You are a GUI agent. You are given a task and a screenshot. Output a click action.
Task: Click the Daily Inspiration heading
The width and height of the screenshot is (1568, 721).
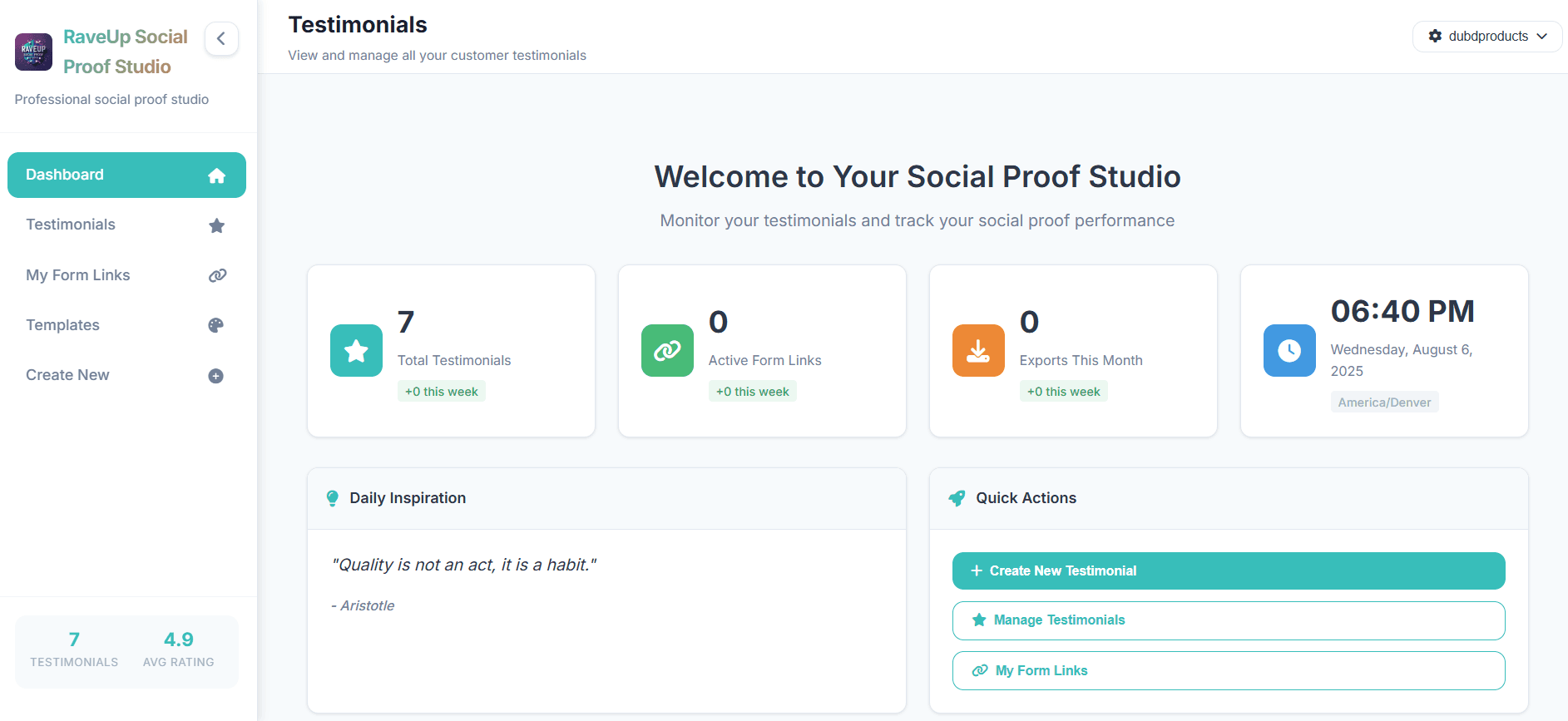pyautogui.click(x=408, y=498)
